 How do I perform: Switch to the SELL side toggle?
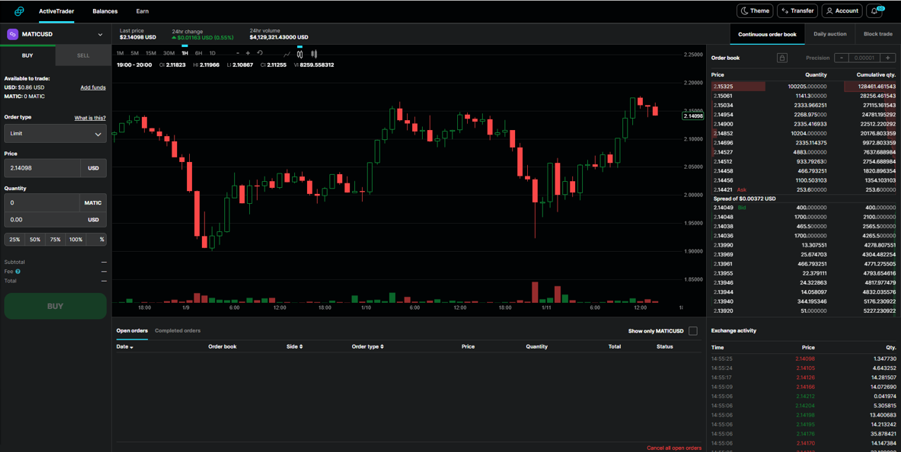pos(83,56)
